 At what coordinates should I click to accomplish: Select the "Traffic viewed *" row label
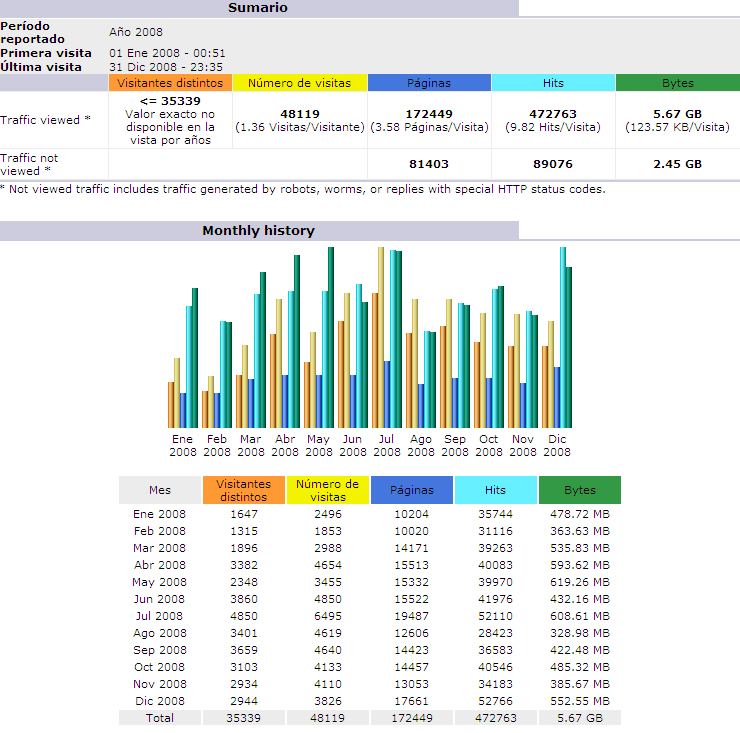46,120
